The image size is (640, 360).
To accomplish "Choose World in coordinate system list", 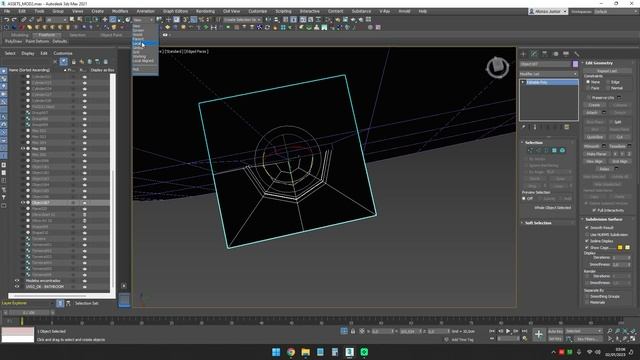I will click(138, 35).
